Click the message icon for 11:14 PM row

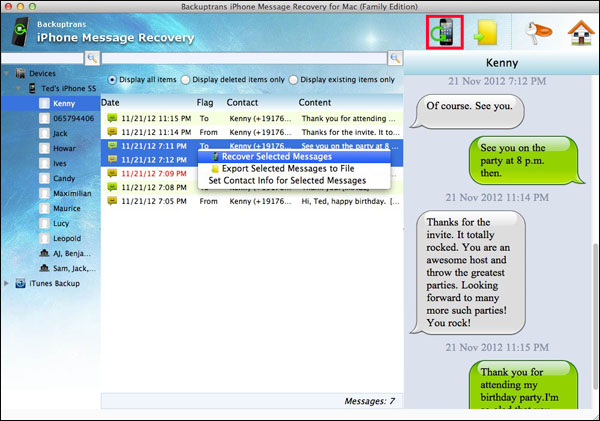tap(112, 132)
